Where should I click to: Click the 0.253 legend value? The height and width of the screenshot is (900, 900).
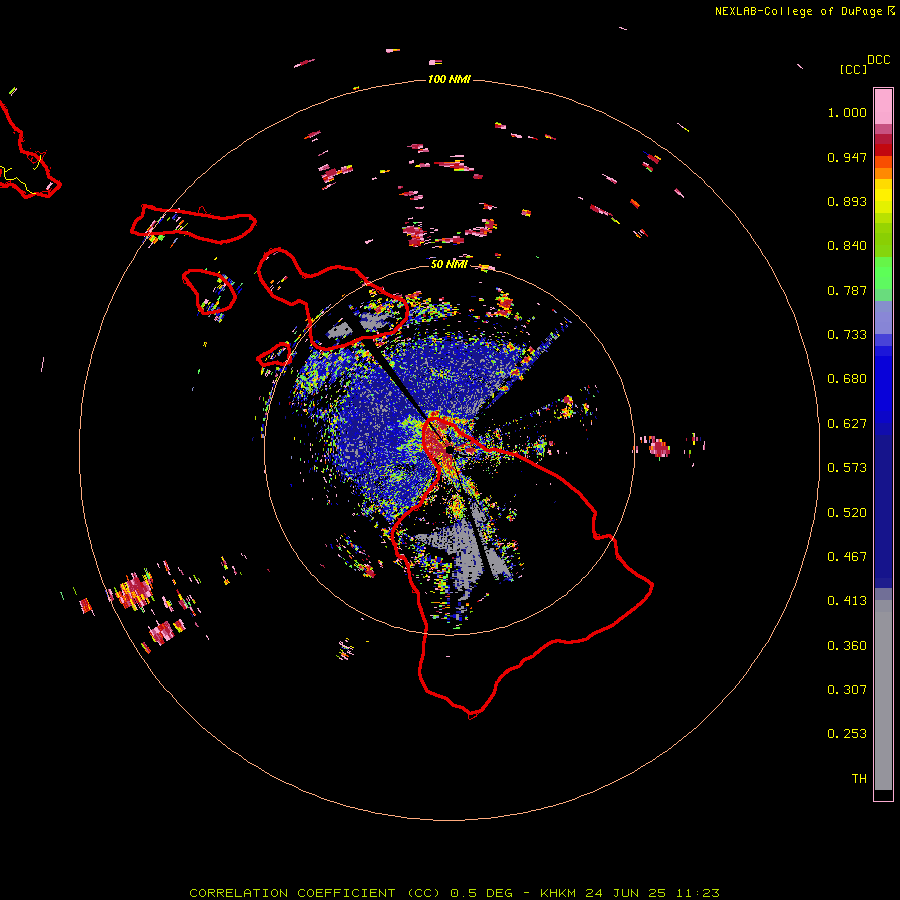[847, 734]
